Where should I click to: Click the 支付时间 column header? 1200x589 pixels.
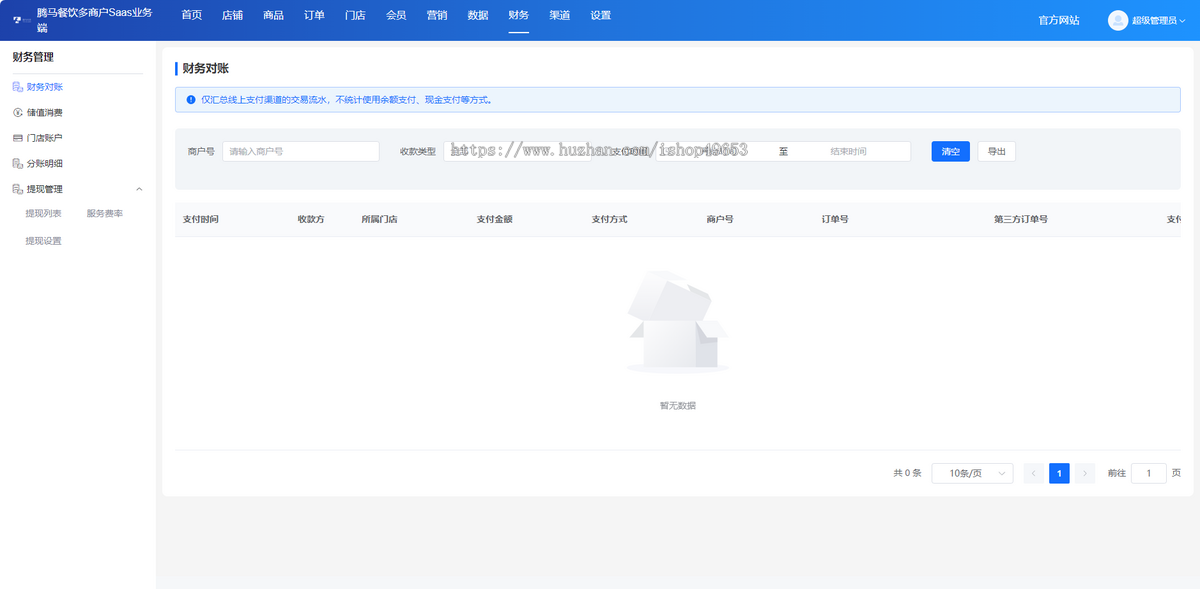click(x=200, y=219)
